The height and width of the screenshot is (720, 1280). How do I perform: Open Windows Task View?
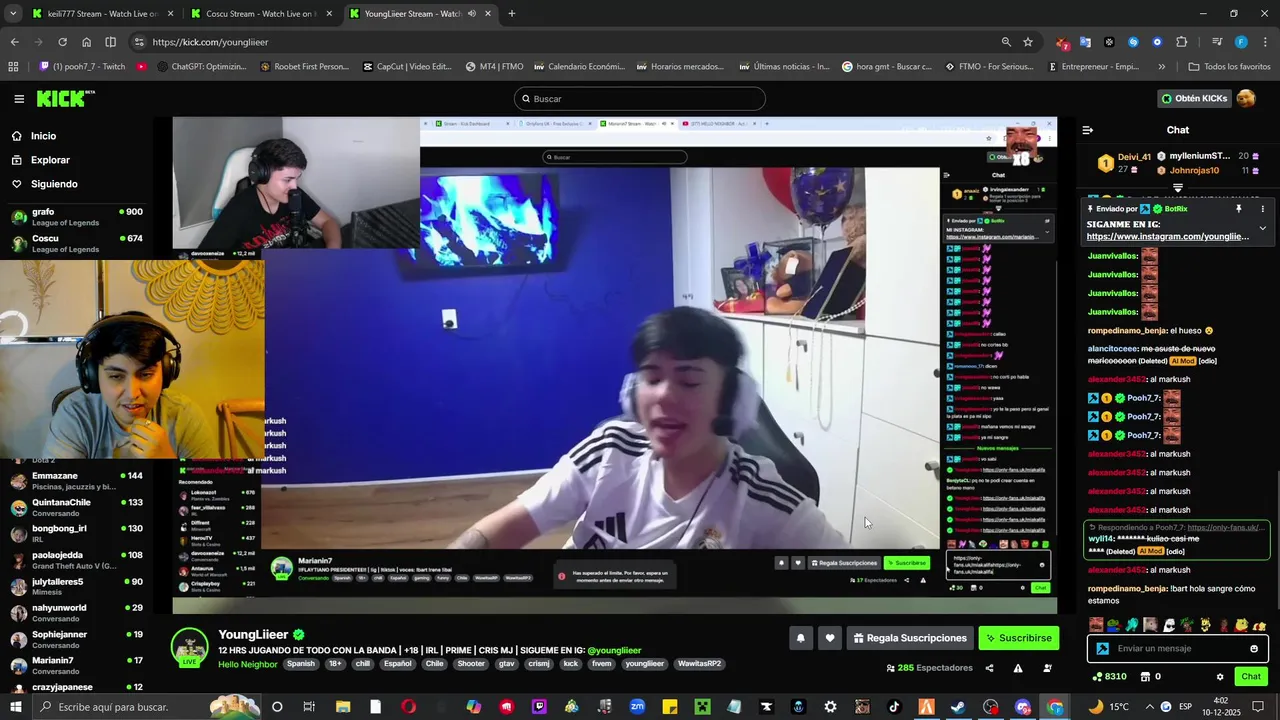[x=309, y=707]
